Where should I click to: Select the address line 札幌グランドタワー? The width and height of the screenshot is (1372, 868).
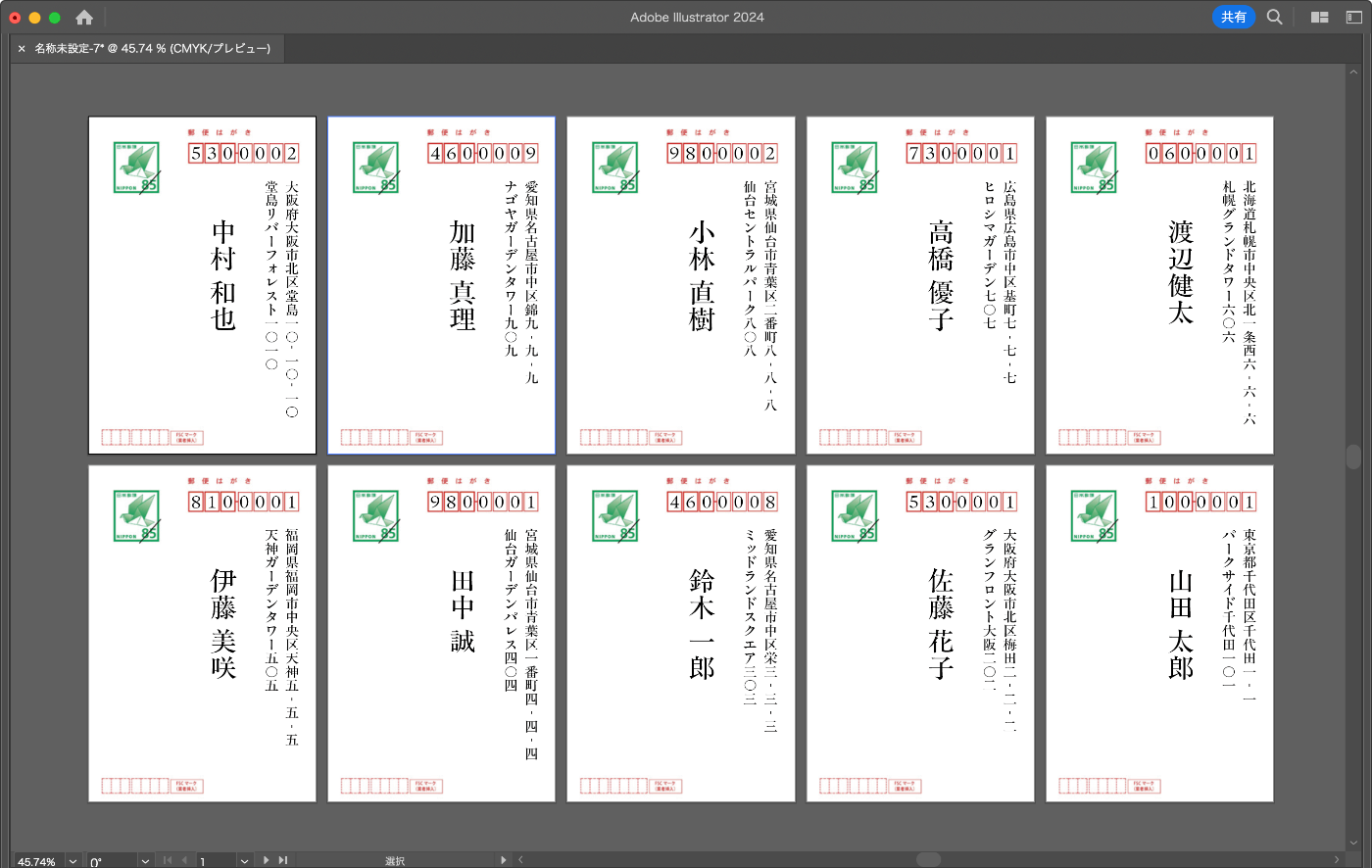tap(1229, 242)
